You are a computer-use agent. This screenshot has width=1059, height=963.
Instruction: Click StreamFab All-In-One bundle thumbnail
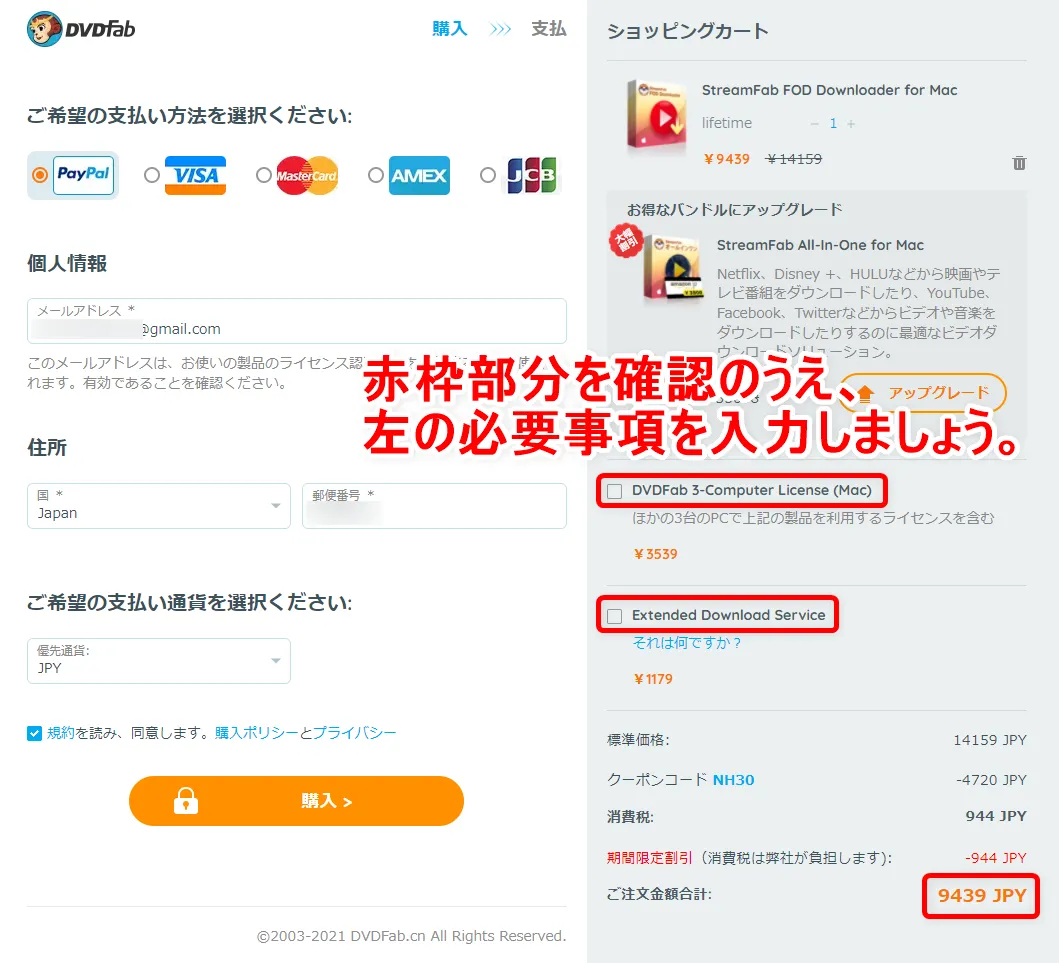(673, 267)
